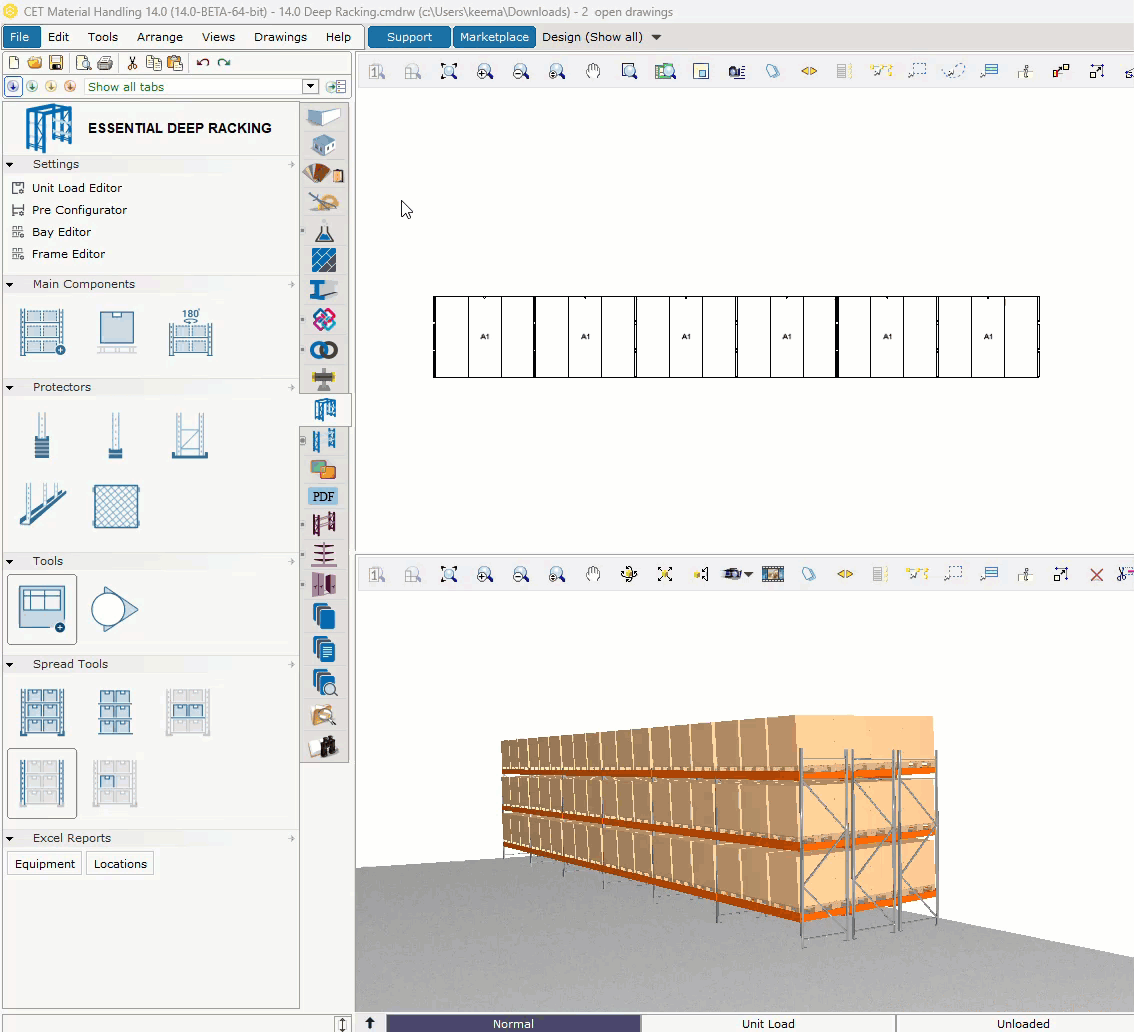Zoom out on the 2D view
Image resolution: width=1134 pixels, height=1032 pixels.
coord(521,71)
